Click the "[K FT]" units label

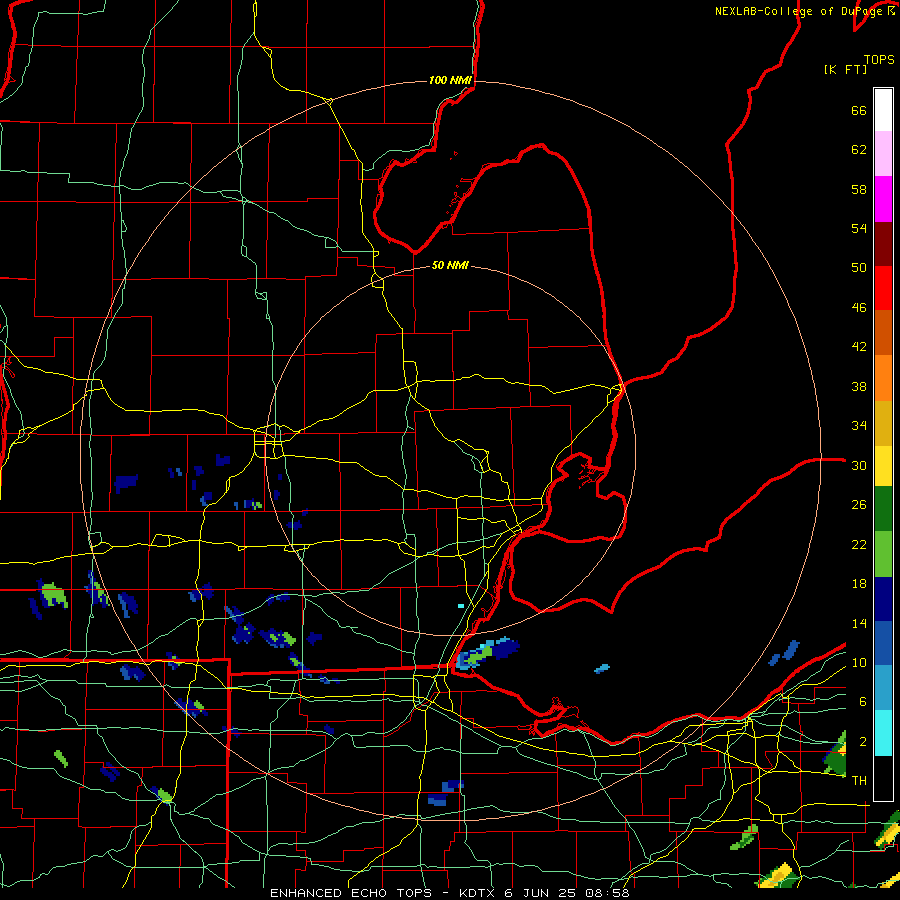click(845, 69)
